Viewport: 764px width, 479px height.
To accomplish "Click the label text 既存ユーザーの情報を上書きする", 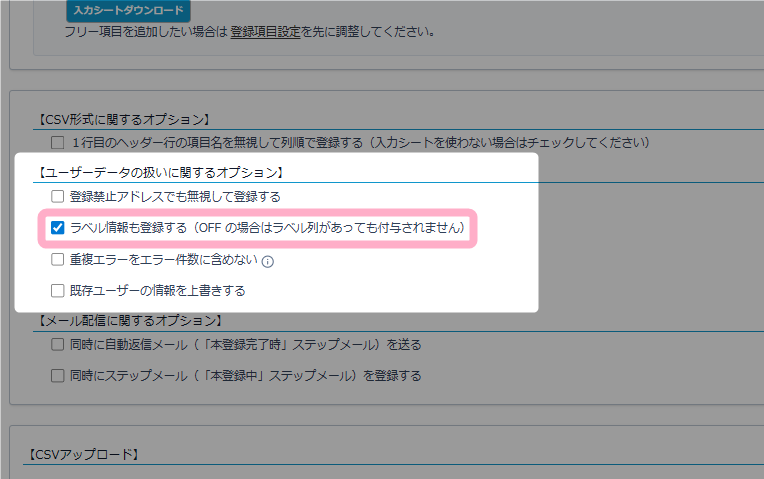I will click(157, 291).
